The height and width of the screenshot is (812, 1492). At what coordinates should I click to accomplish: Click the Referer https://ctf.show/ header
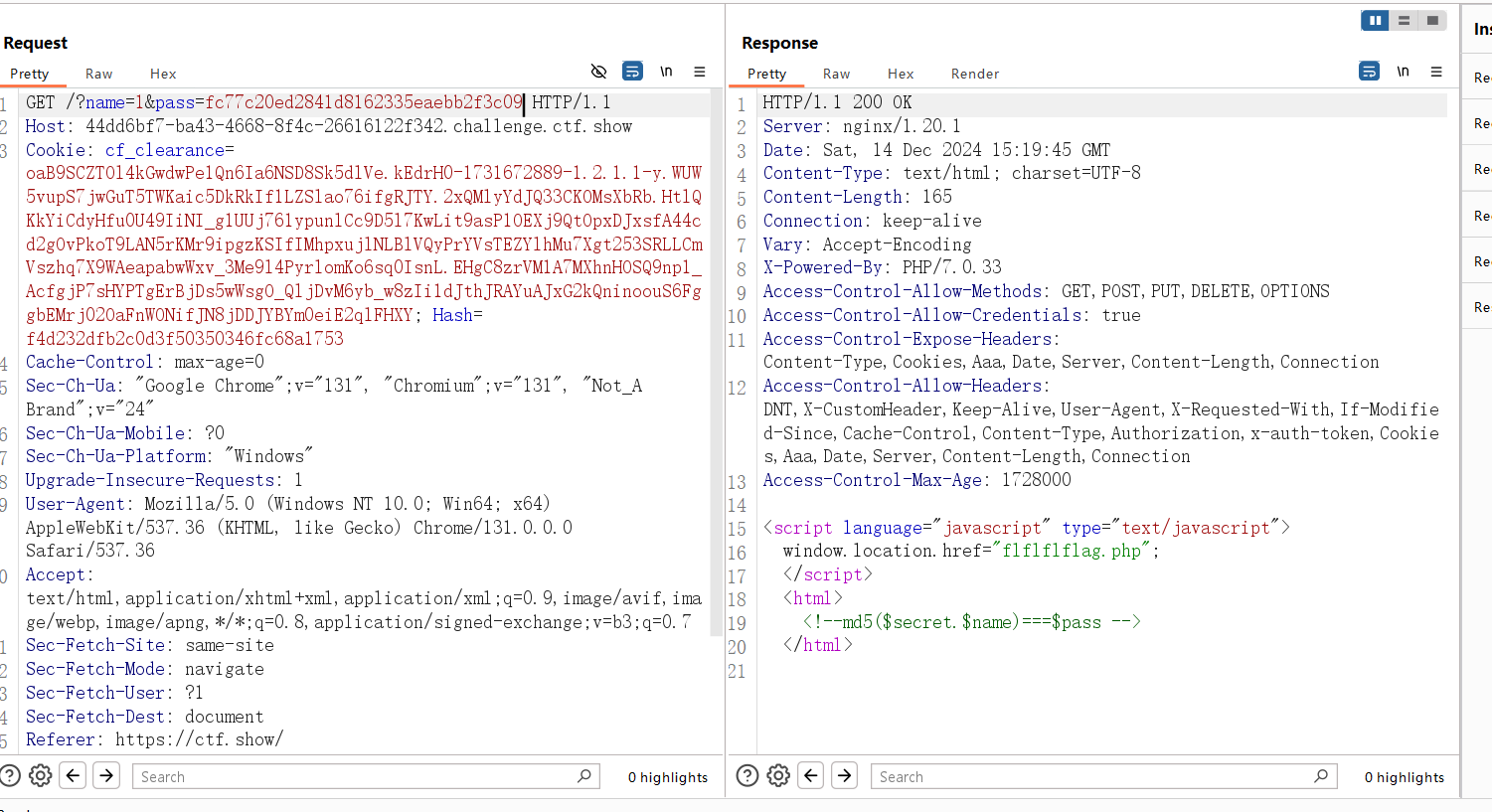[x=155, y=739]
